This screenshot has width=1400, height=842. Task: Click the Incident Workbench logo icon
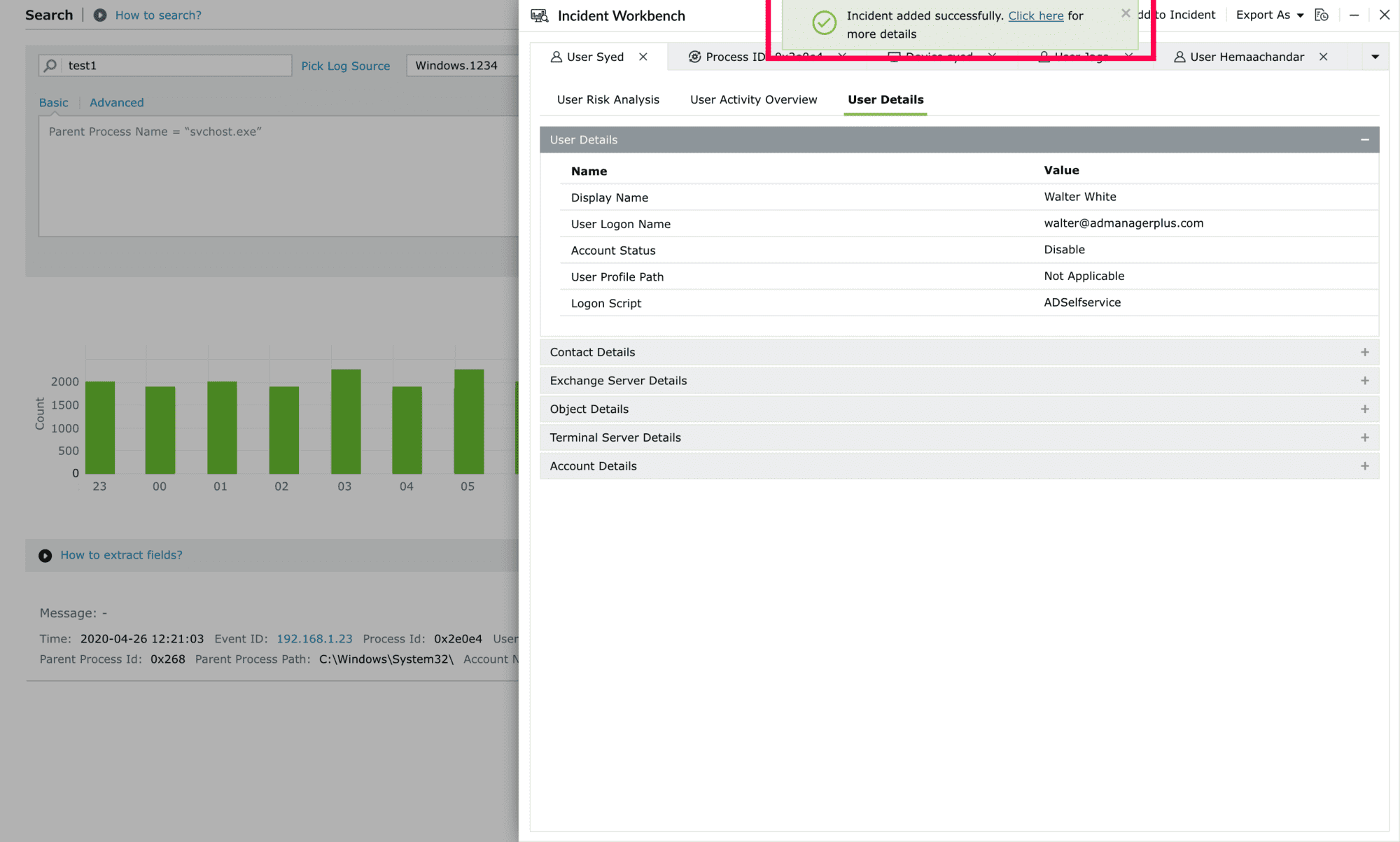pyautogui.click(x=540, y=15)
